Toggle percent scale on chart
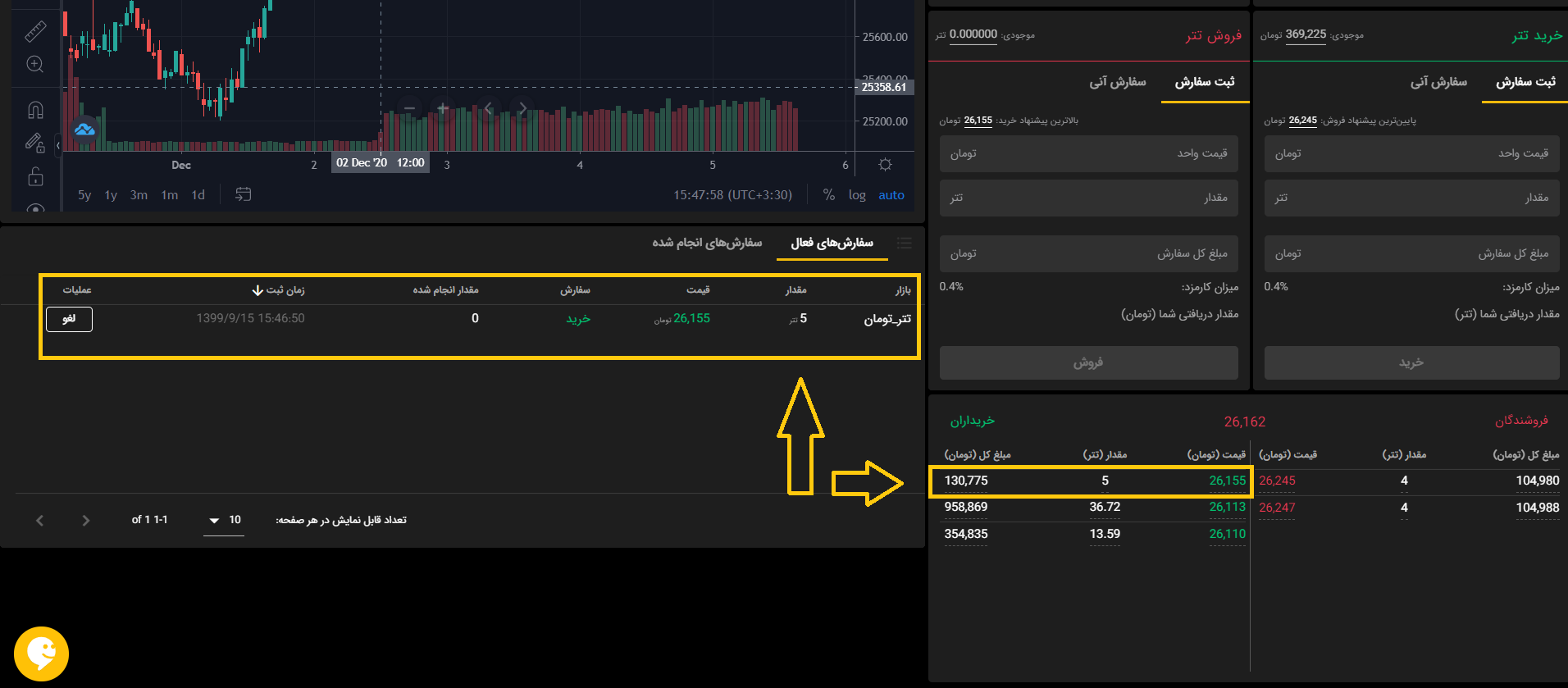 [829, 195]
